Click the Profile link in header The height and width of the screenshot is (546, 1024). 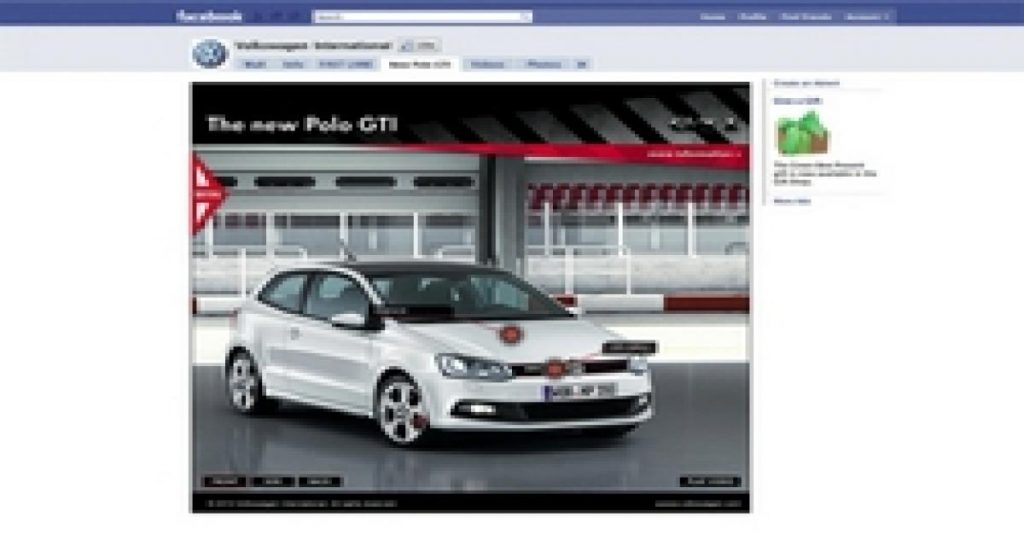752,17
